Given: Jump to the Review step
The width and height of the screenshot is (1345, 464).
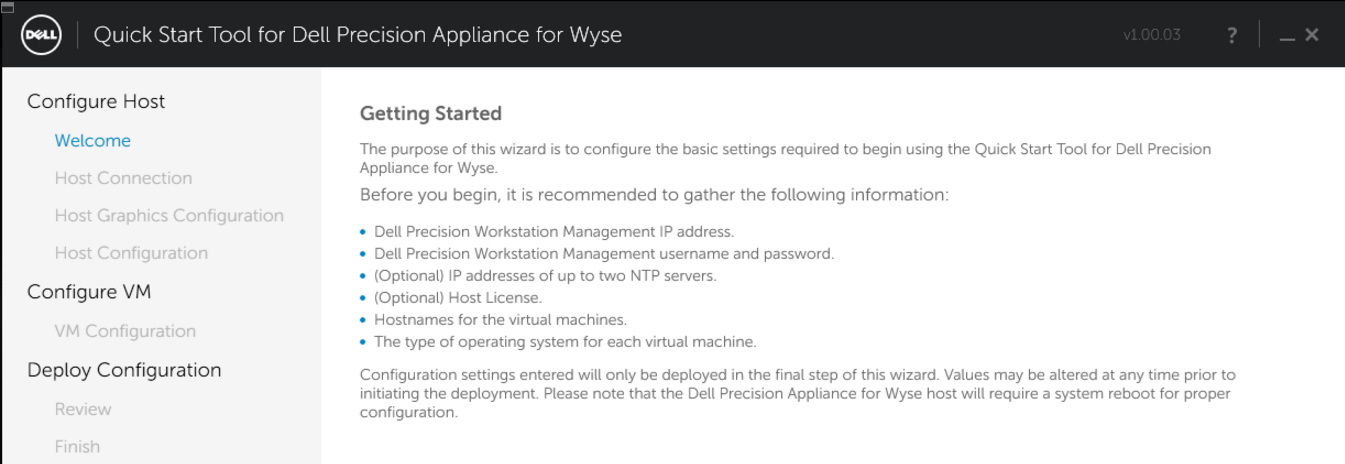Looking at the screenshot, I should tap(83, 409).
